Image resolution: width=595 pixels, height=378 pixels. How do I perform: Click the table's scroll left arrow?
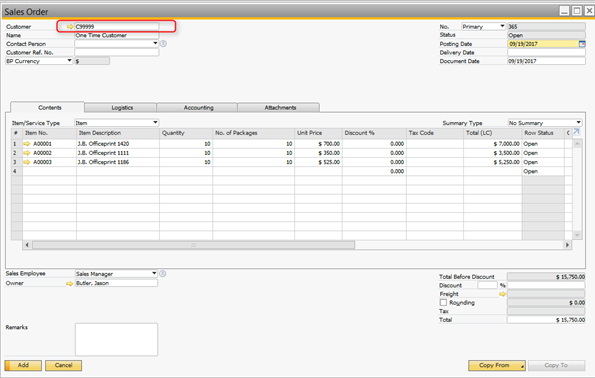(x=27, y=245)
